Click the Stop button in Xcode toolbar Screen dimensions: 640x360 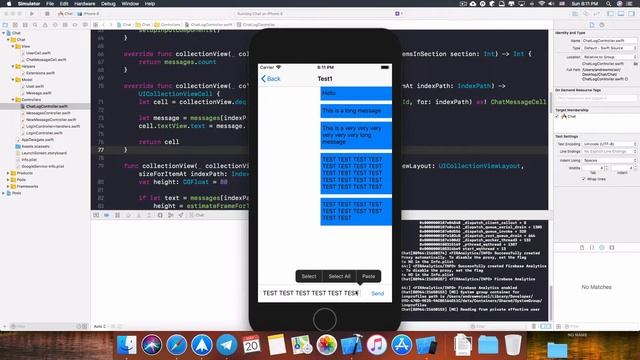pyautogui.click(x=47, y=13)
